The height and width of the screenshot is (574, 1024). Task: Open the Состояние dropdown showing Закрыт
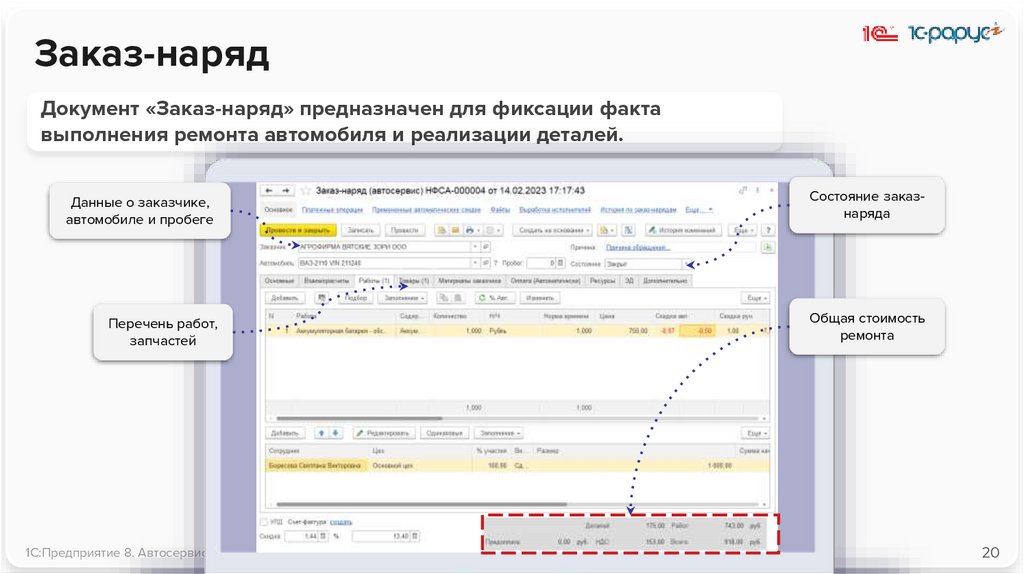point(688,264)
